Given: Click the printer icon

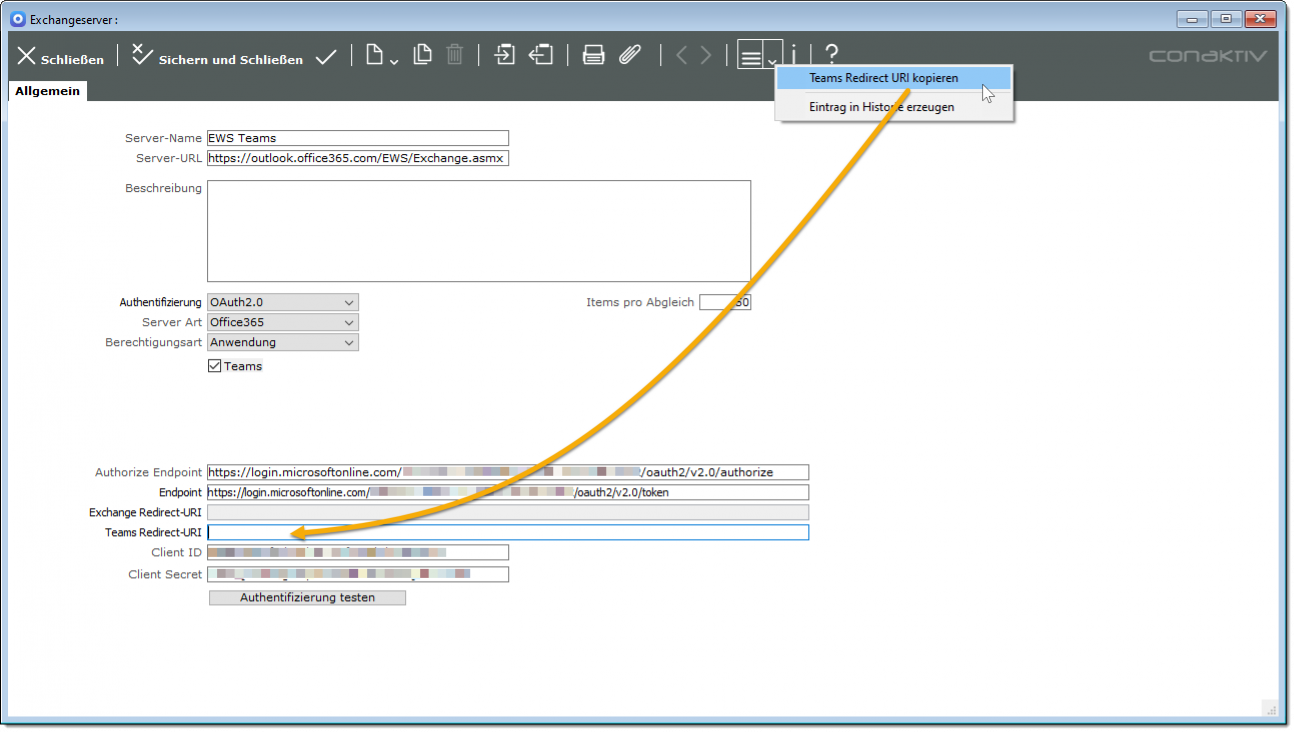Looking at the screenshot, I should click(x=594, y=56).
